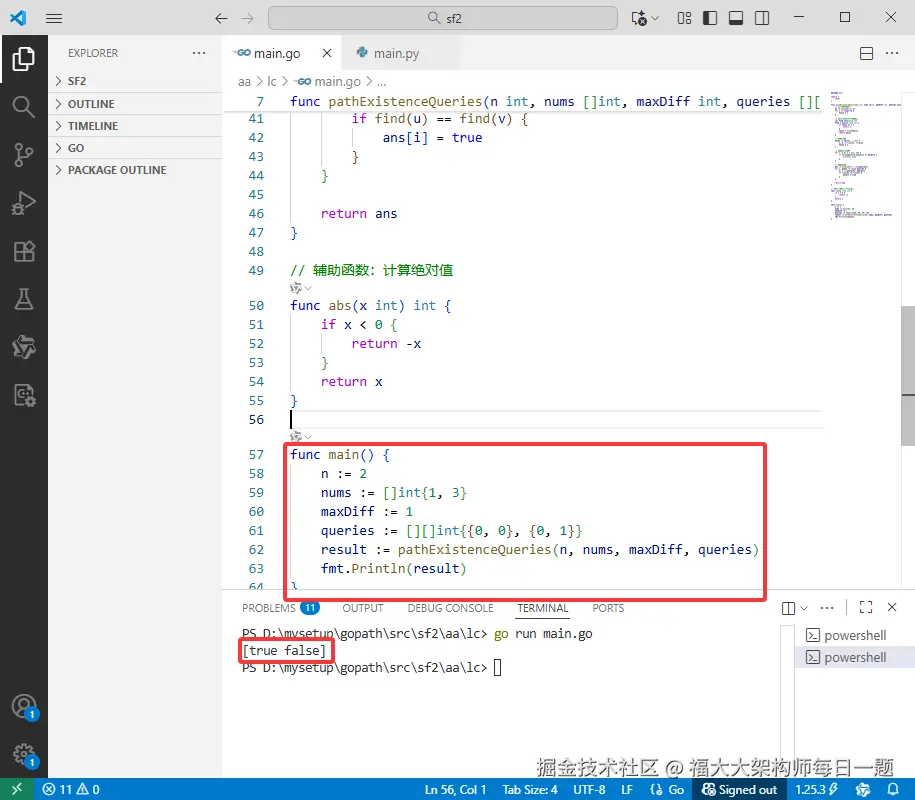The image size is (915, 800).
Task: Change Tab Size: 4 indentation setting
Action: (530, 789)
